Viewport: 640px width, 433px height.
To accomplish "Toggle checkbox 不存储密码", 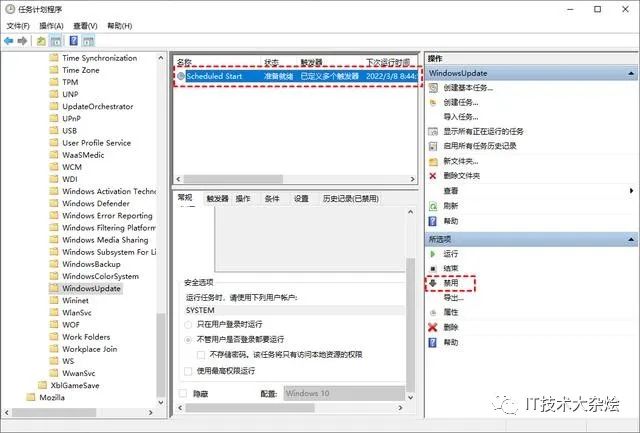I will [201, 355].
